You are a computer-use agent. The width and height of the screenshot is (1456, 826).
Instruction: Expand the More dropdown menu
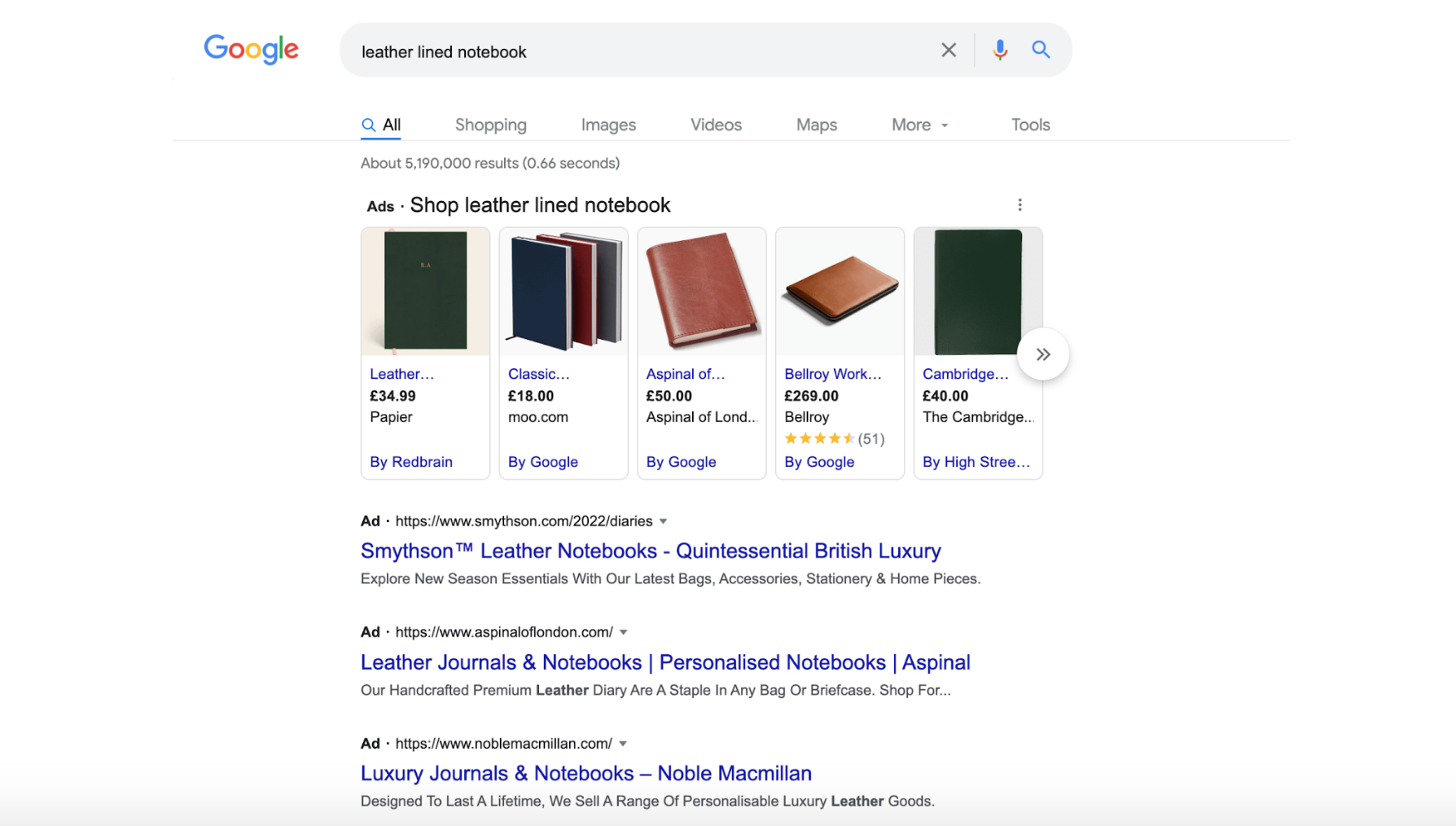pyautogui.click(x=920, y=125)
